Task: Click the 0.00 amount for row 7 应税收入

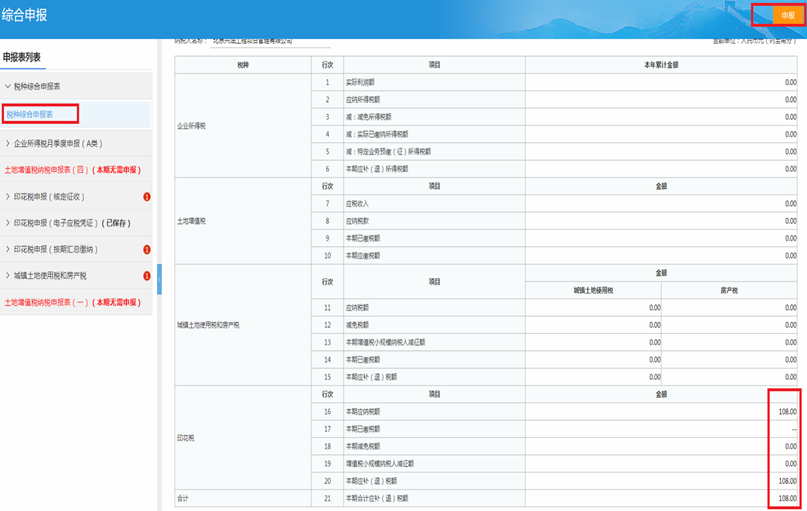Action: click(x=791, y=204)
